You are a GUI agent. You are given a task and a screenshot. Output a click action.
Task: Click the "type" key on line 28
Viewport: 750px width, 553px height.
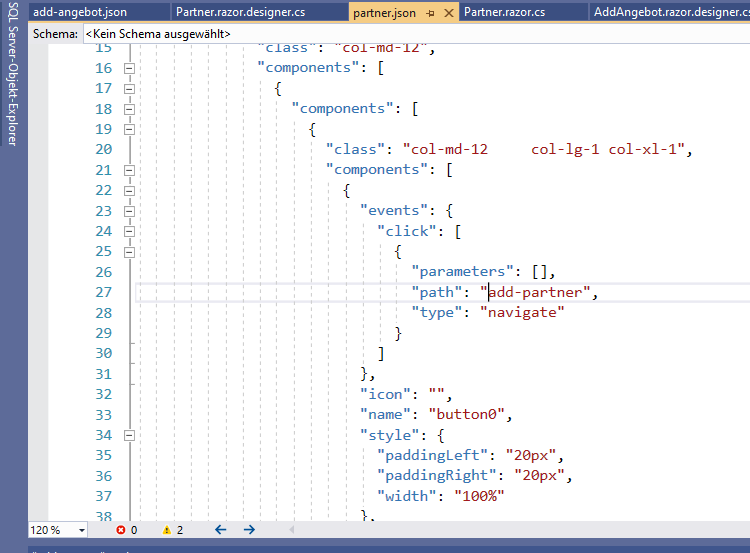point(436,312)
